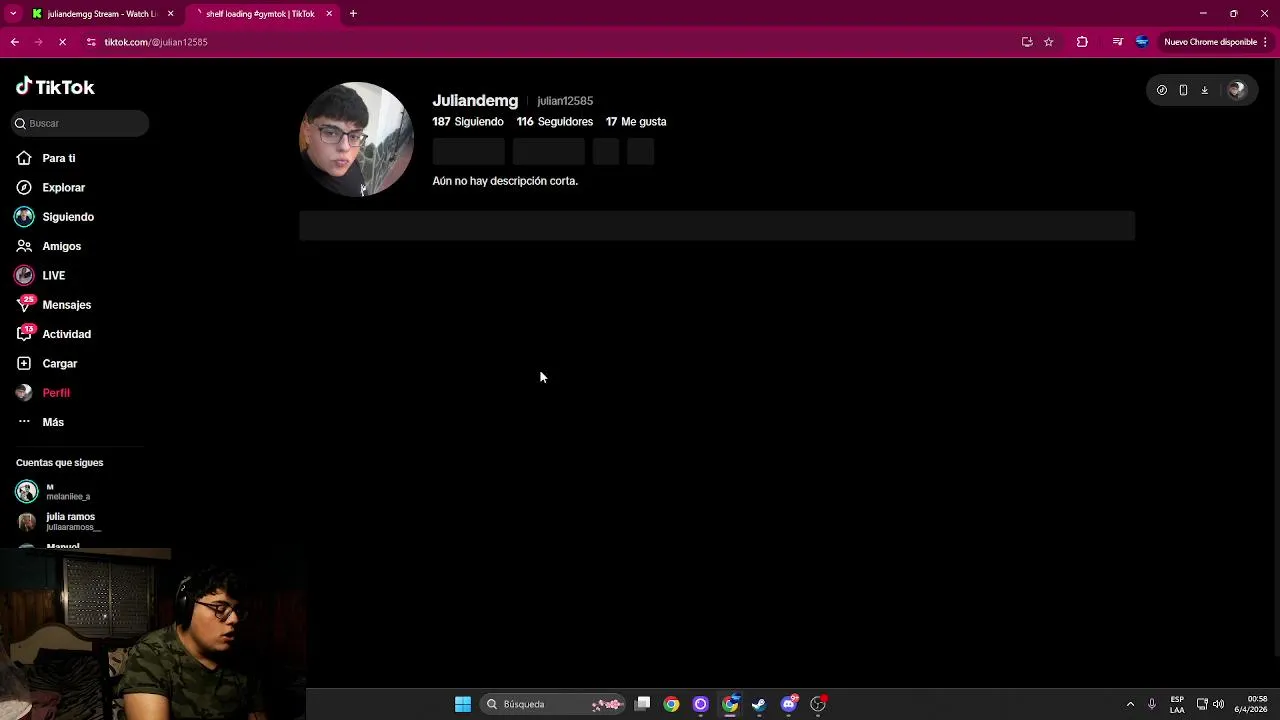This screenshot has width=1280, height=720.
Task: Click Nuevo Chrome disponible update button
Action: tap(1210, 42)
